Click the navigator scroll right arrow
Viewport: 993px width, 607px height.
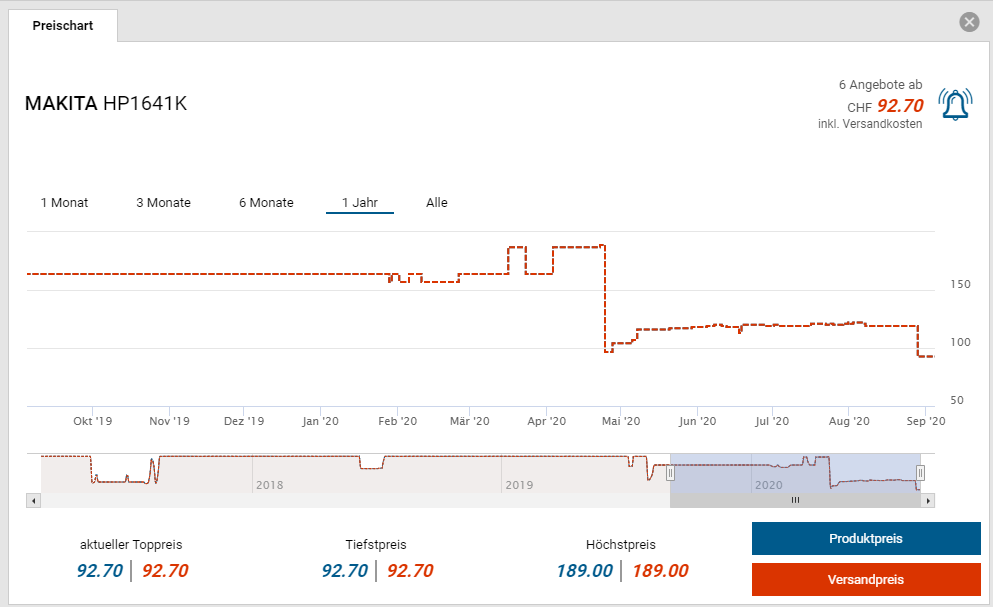pyautogui.click(x=928, y=501)
